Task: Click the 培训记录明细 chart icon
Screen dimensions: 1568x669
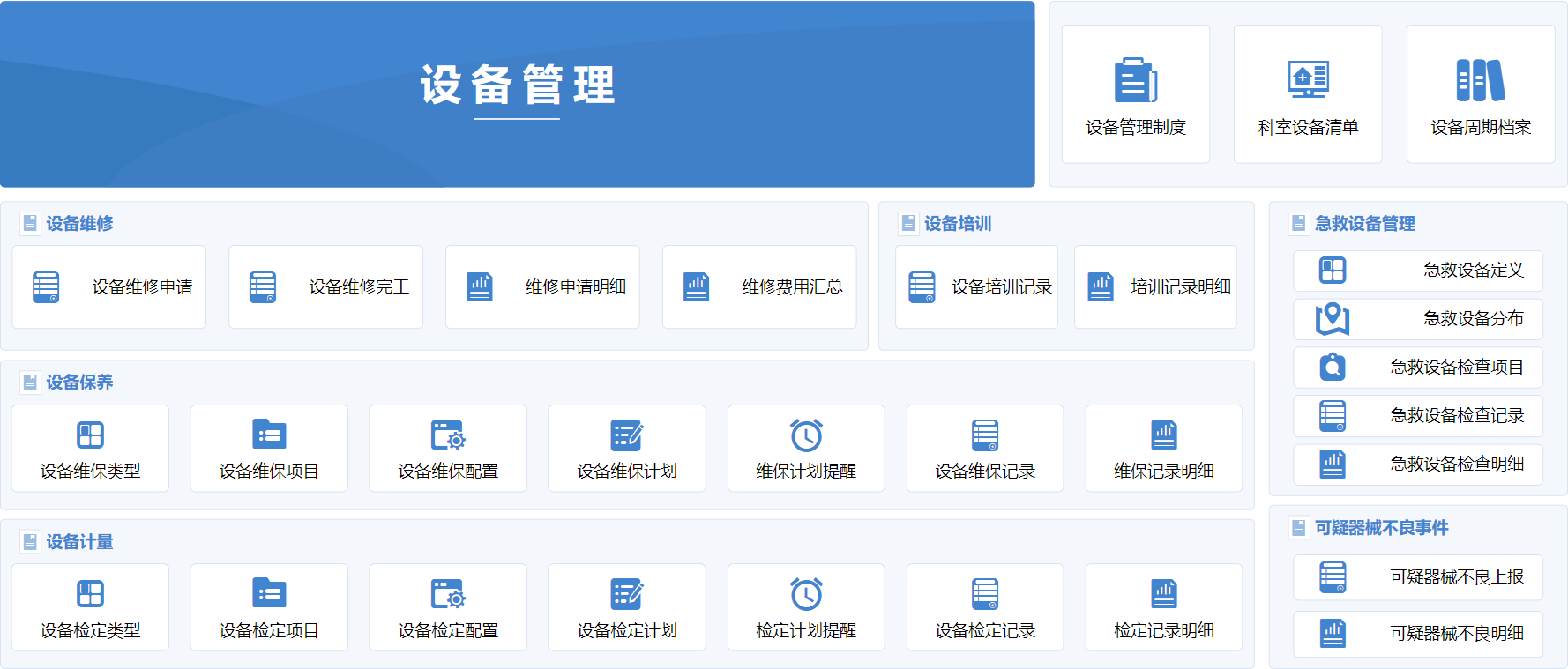Action: [x=1101, y=287]
